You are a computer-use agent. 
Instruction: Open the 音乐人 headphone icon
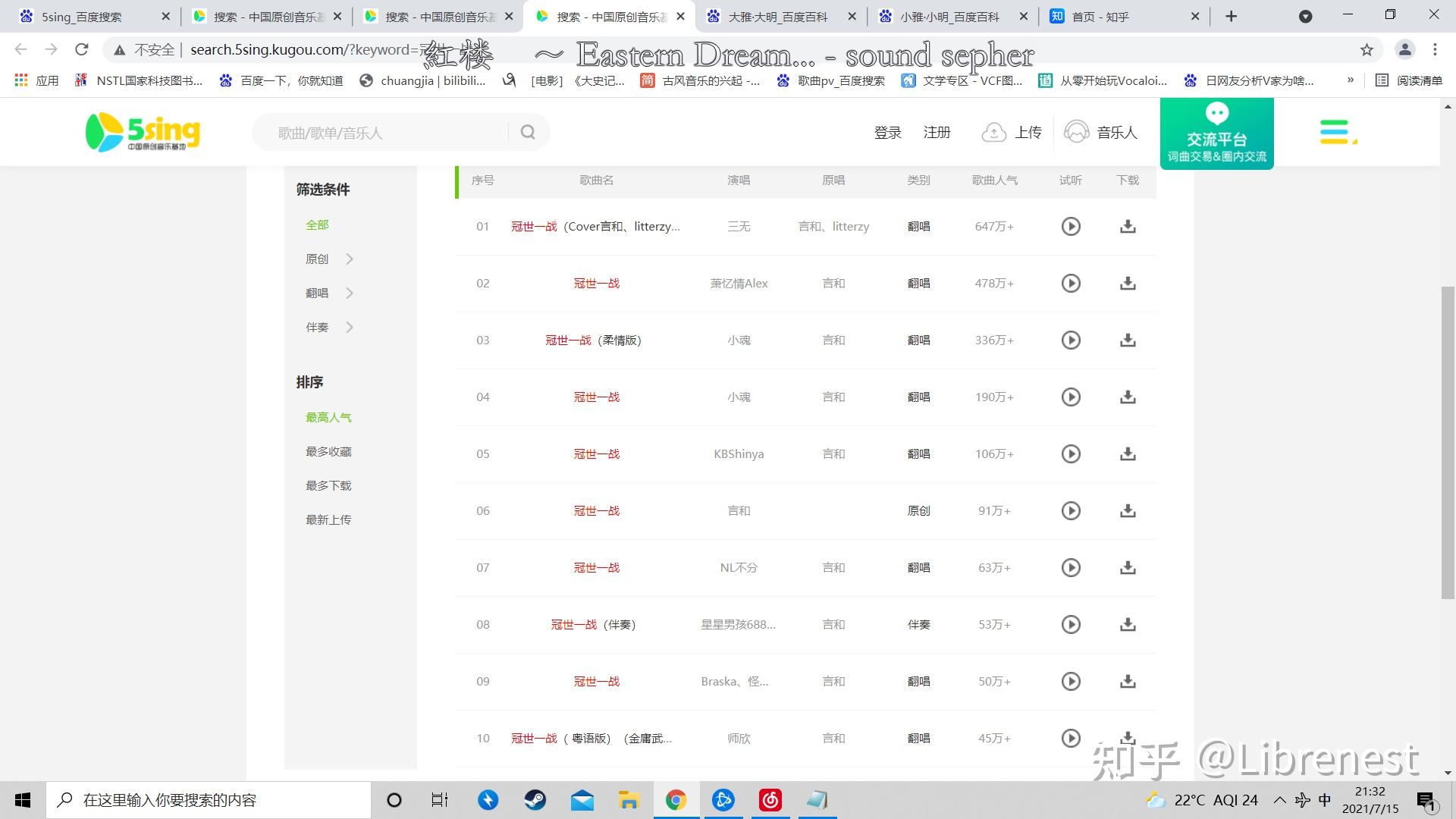click(1076, 133)
